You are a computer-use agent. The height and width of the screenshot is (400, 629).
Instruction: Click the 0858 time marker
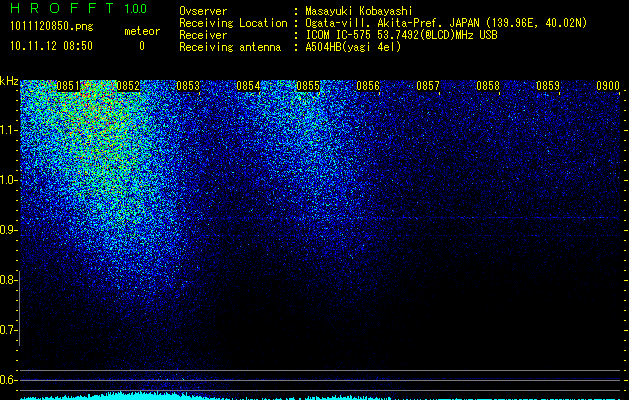tap(488, 86)
